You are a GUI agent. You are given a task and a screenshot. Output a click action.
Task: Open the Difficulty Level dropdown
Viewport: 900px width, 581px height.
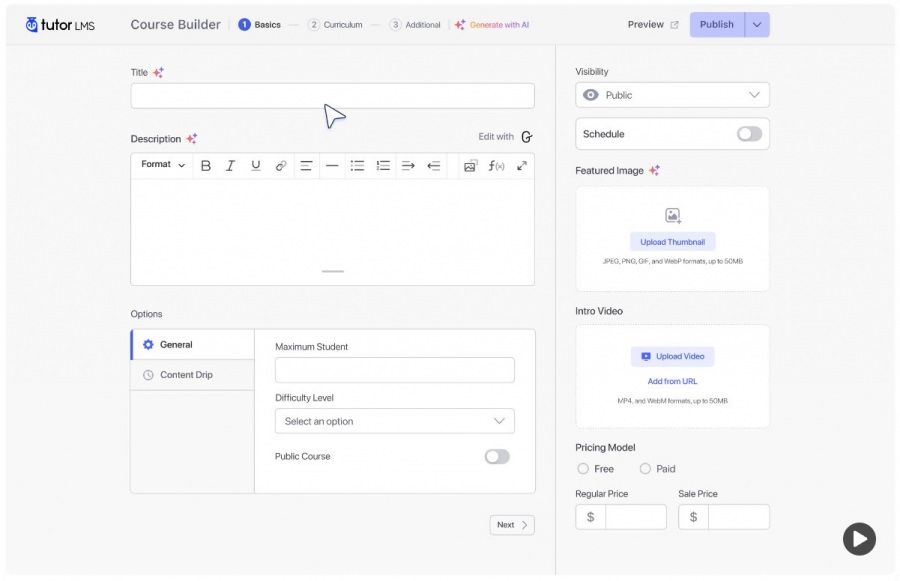tap(394, 421)
